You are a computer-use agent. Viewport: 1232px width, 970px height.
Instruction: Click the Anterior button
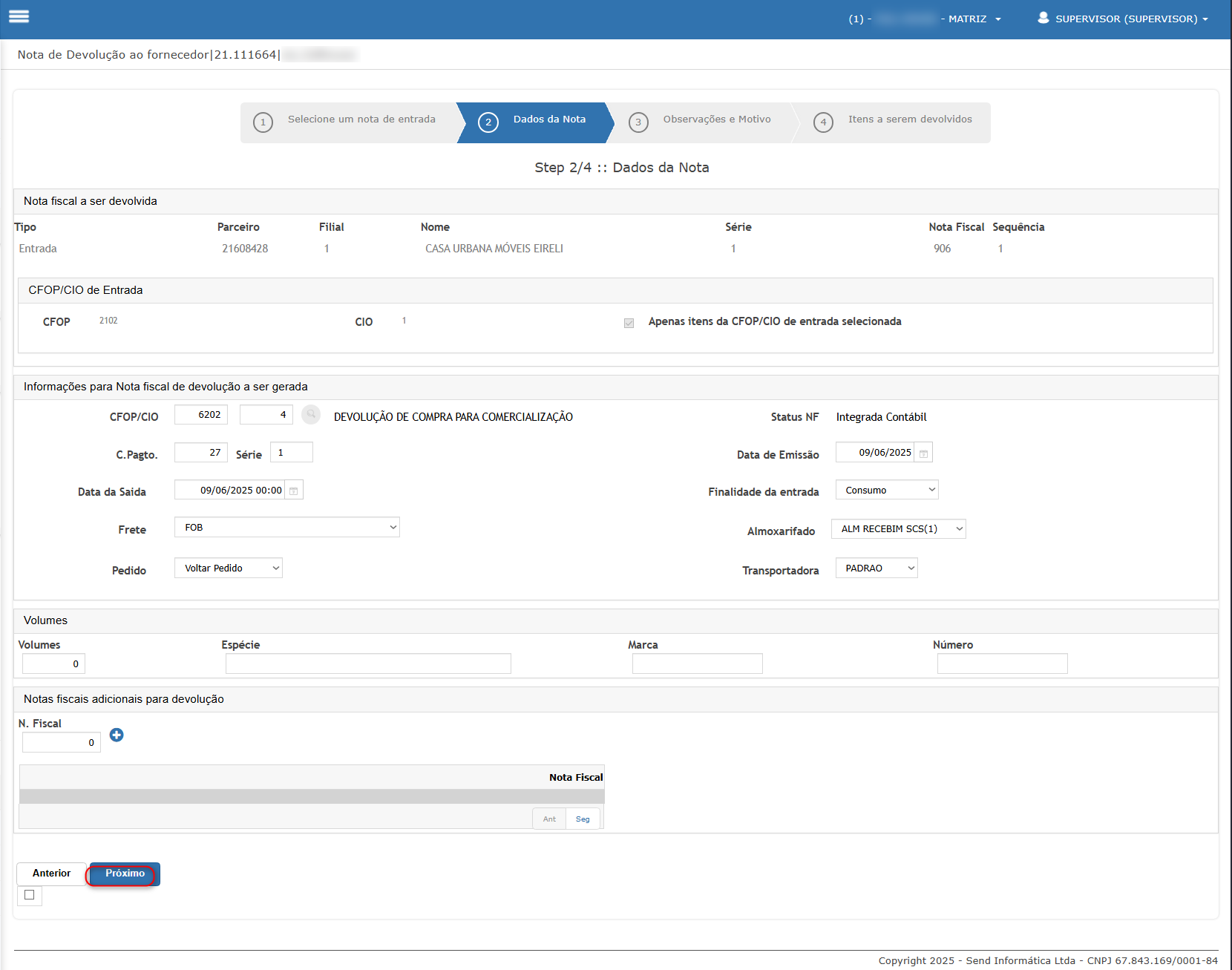click(x=51, y=874)
